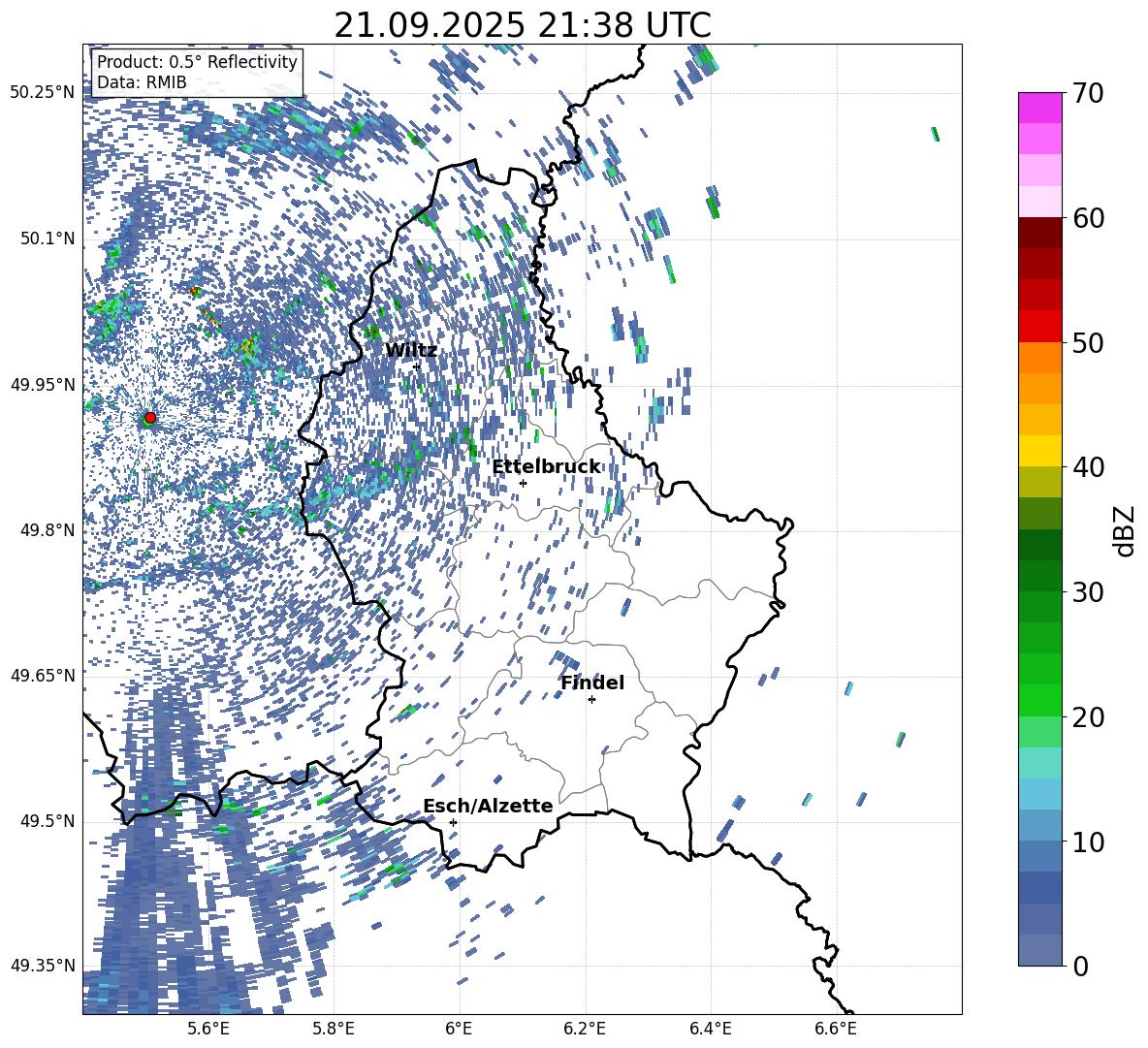Click the 40 tick label on colorbar
Viewport: 1148px width, 1048px height.
pyautogui.click(x=1088, y=467)
